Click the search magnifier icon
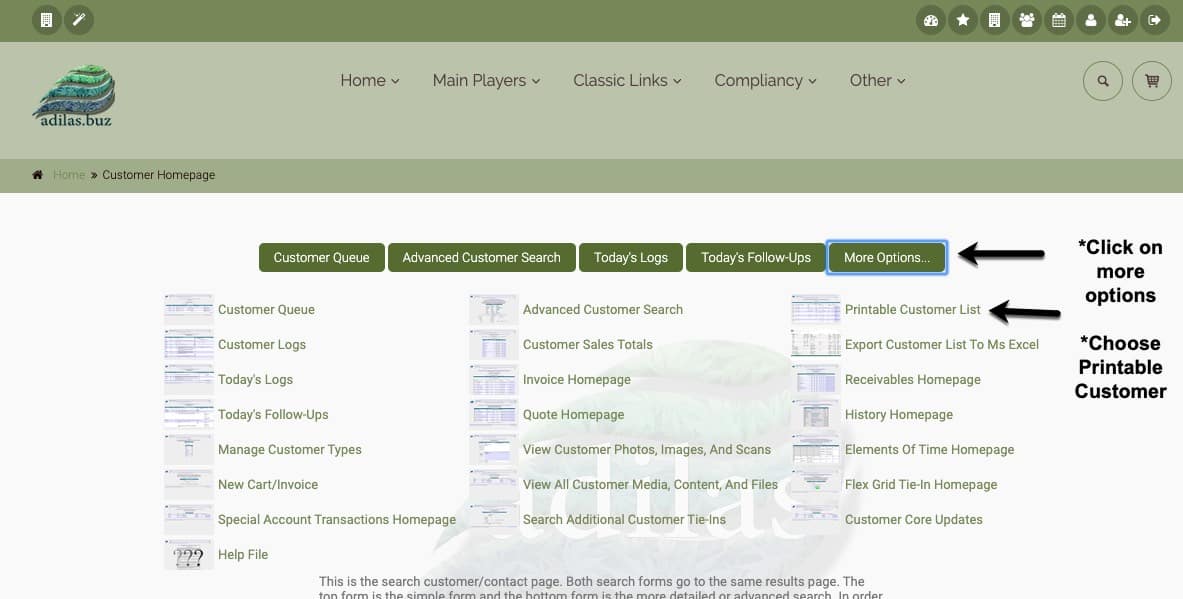This screenshot has height=599, width=1183. click(x=1103, y=81)
